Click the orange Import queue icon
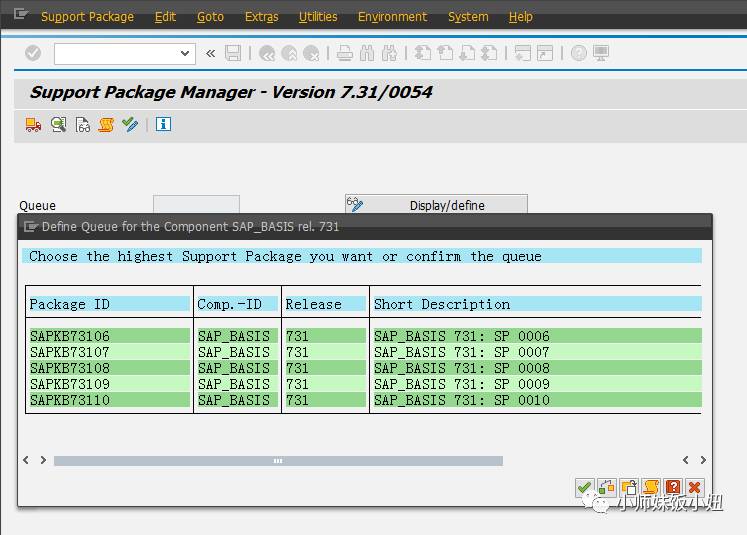The height and width of the screenshot is (535, 747). (106, 125)
